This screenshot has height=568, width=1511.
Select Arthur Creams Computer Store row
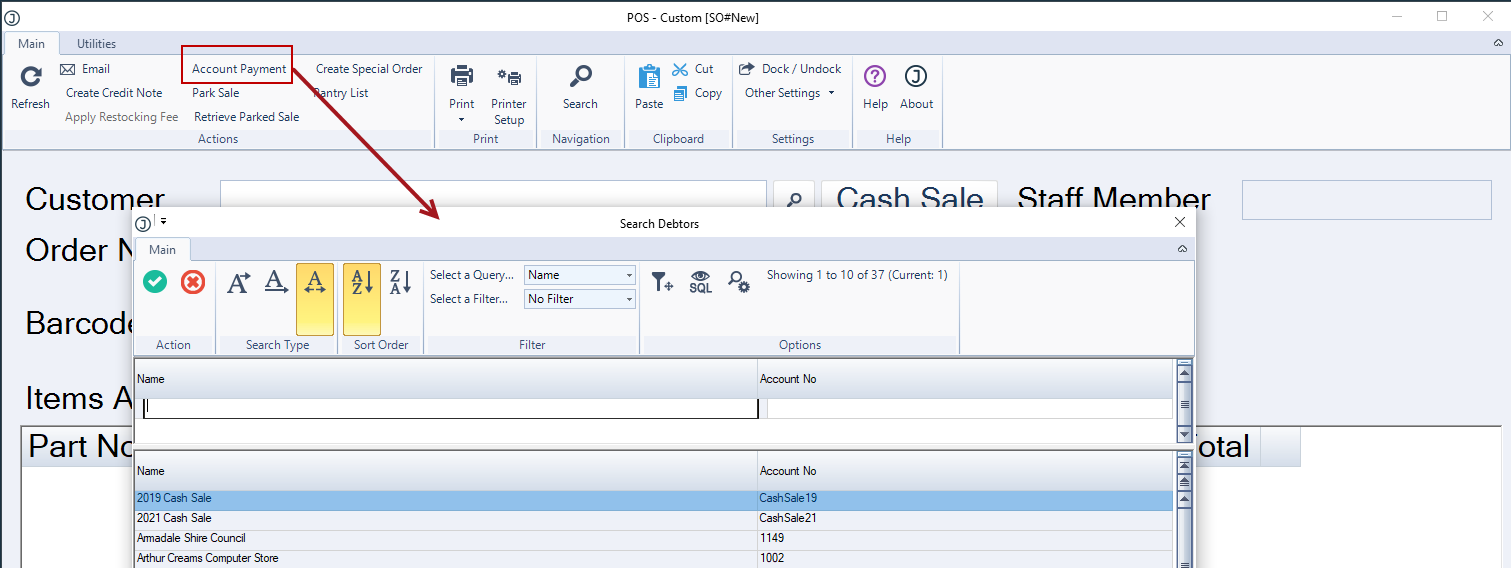coord(654,558)
